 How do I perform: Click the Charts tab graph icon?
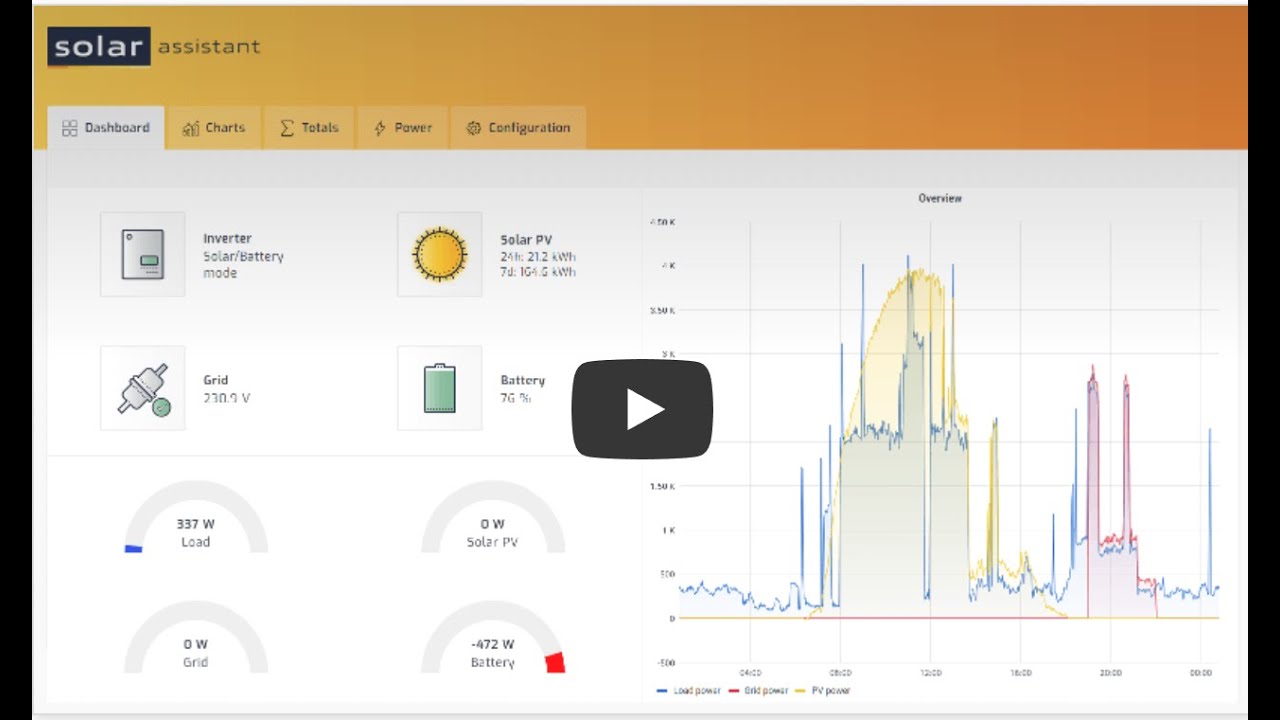[191, 128]
